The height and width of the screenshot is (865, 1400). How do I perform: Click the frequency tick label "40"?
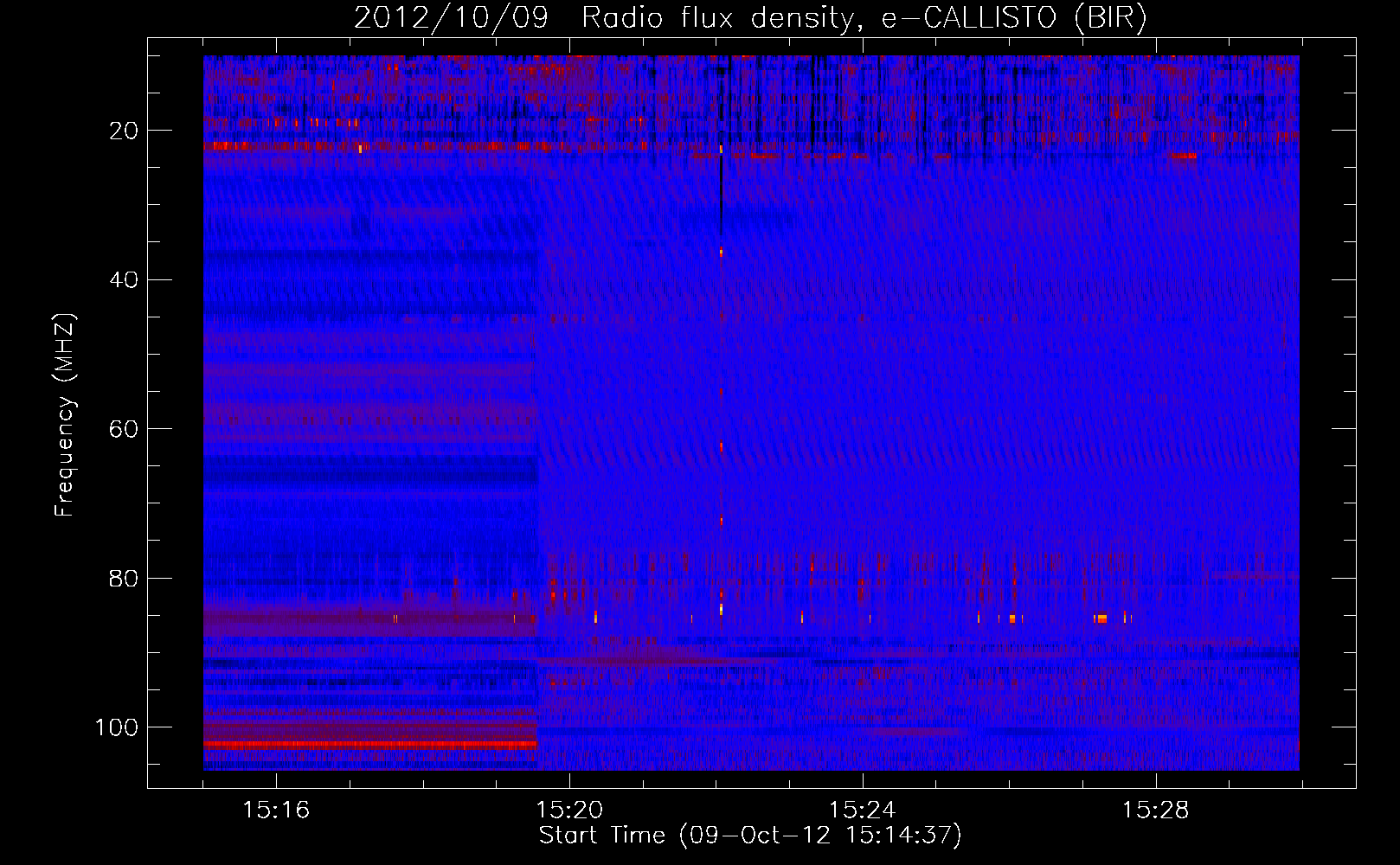tap(124, 279)
